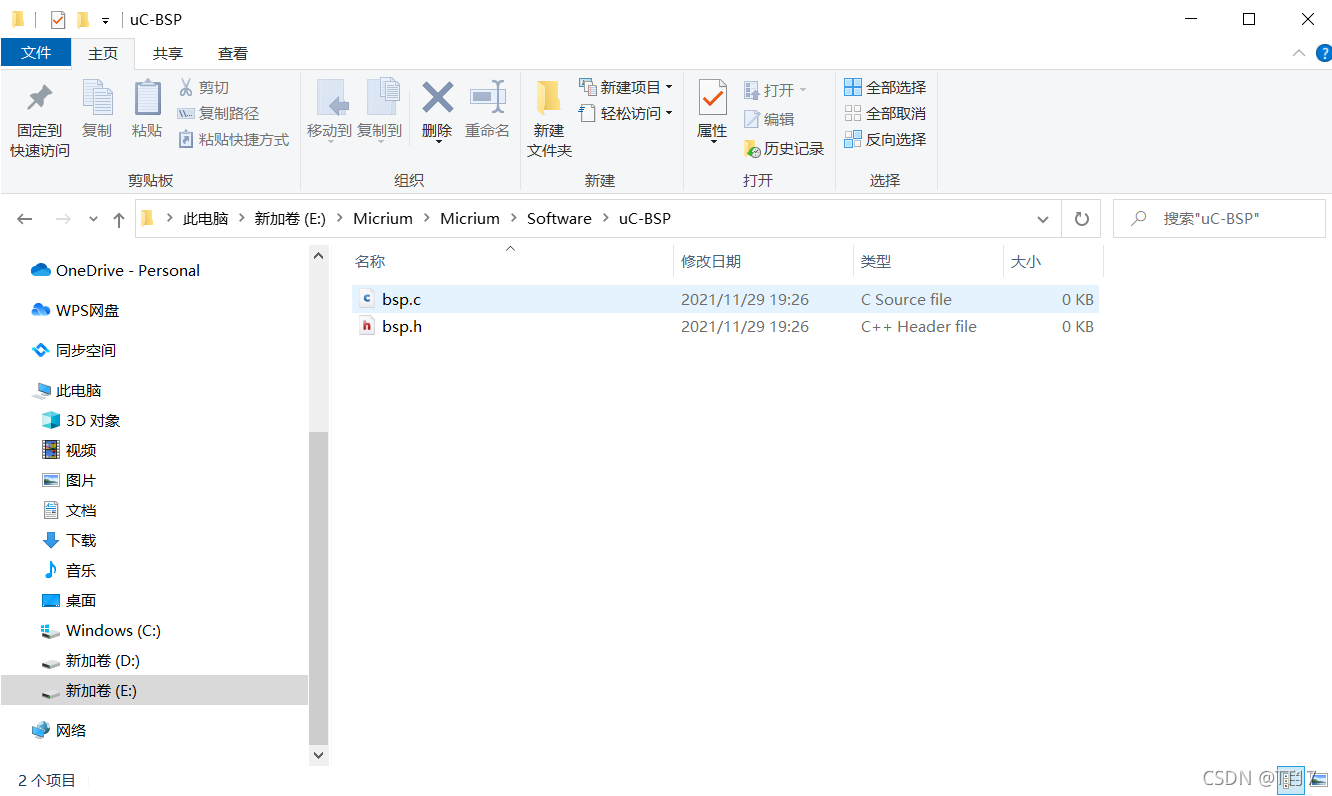Click Software breadcrumb segment
Screen dimensions: 1332x796
pos(559,219)
